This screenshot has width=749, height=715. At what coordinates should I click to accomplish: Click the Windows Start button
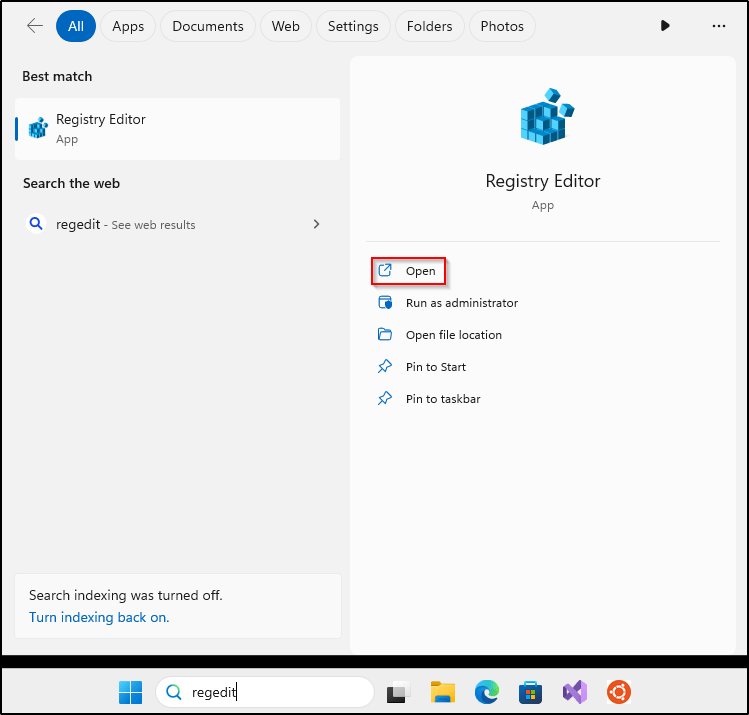click(x=130, y=692)
